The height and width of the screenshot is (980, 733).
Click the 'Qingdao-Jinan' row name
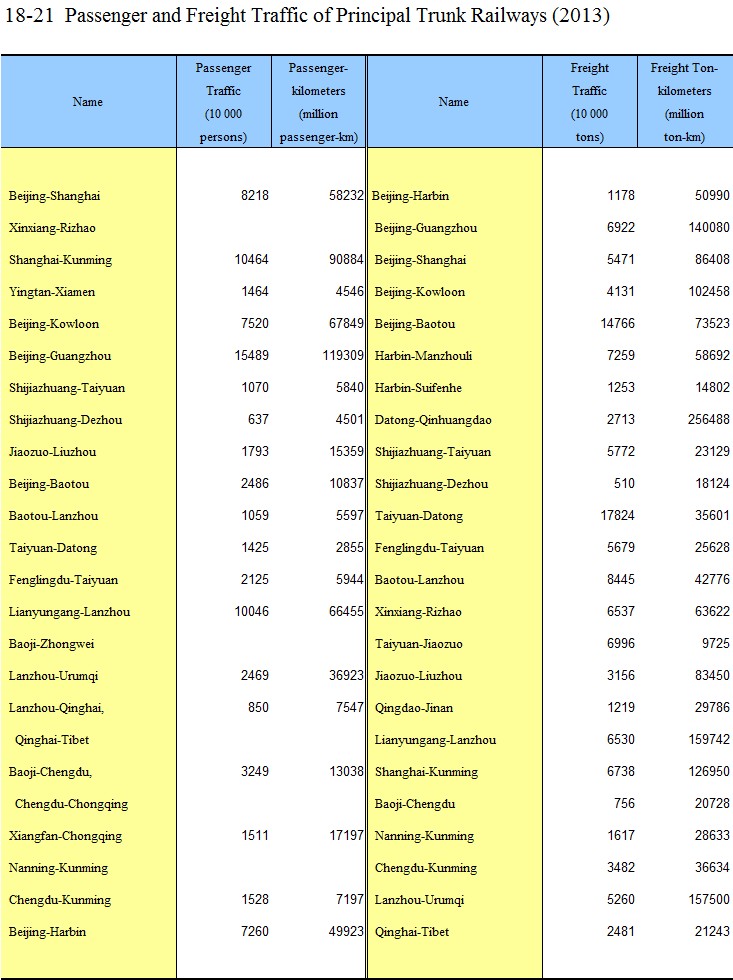[x=414, y=708]
